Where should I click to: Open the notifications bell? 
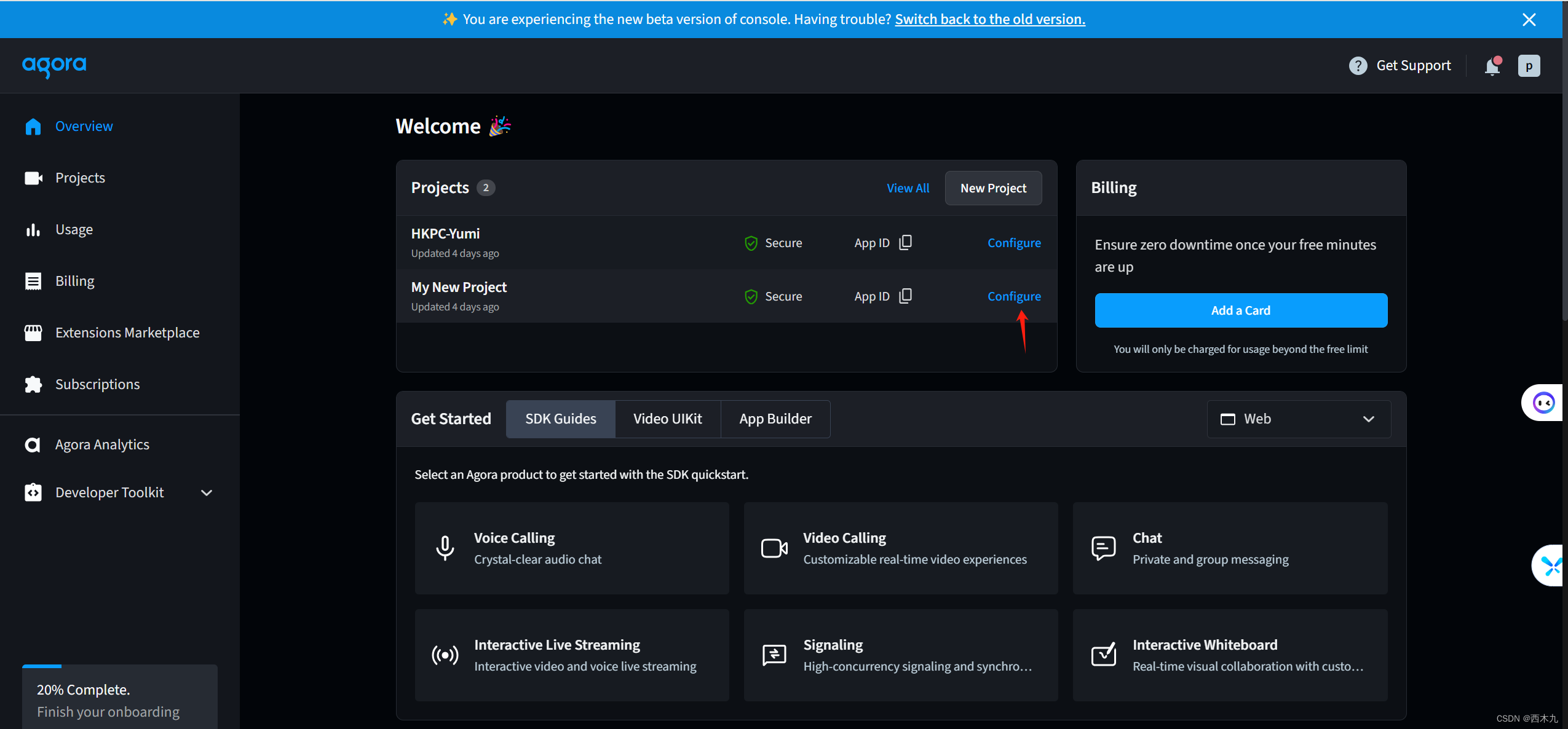pyautogui.click(x=1492, y=66)
